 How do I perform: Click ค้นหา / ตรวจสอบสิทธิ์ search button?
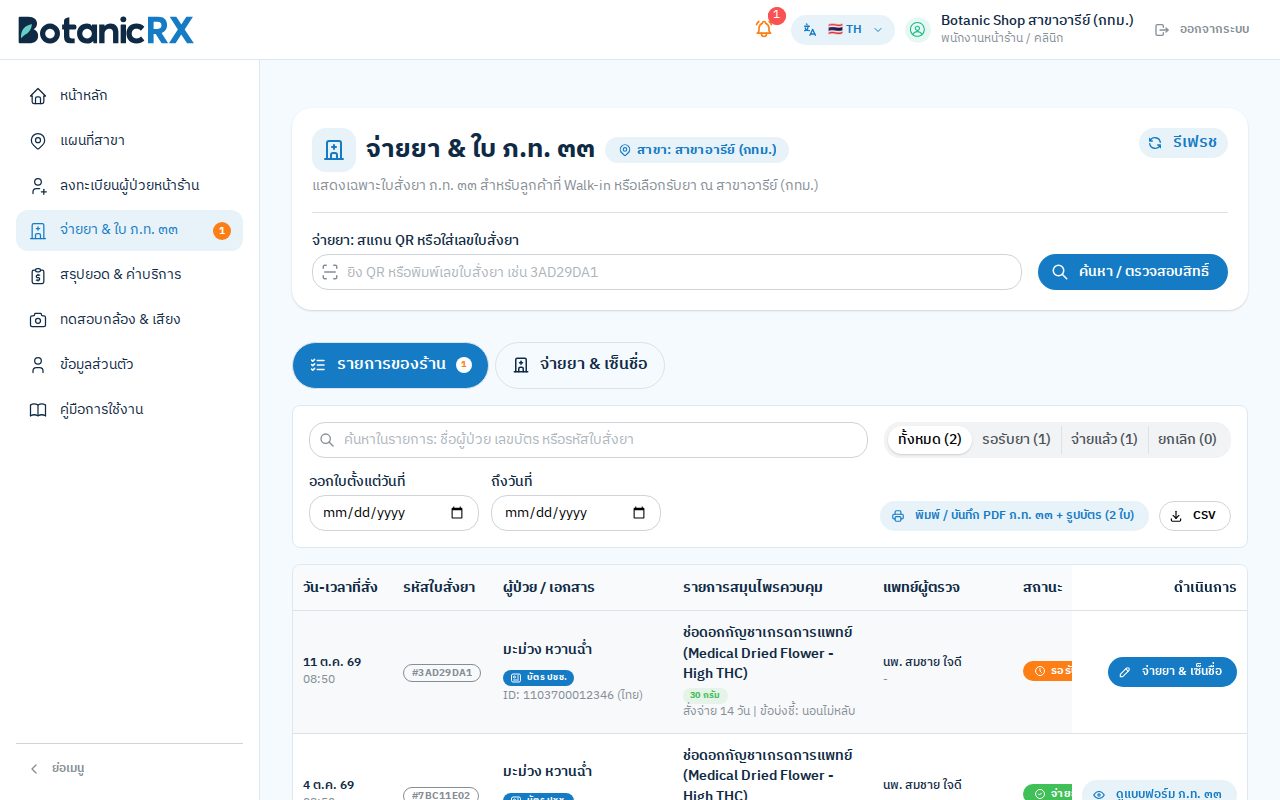coord(1133,272)
